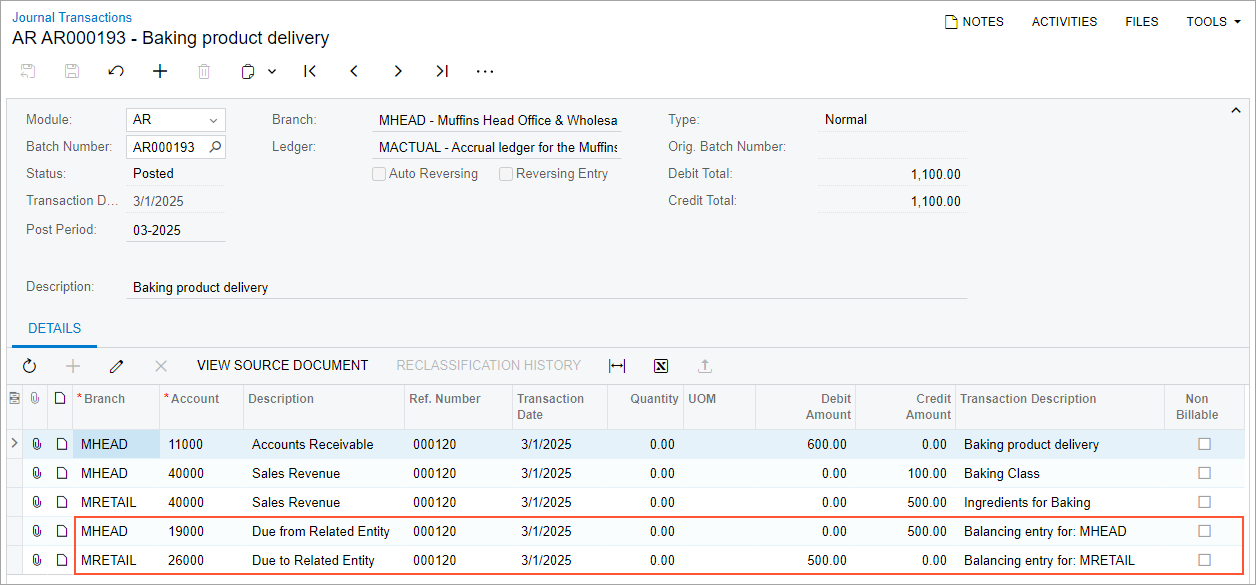Viewport: 1256px width, 585px height.
Task: Enable the Auto Reversing checkbox
Action: tap(379, 174)
